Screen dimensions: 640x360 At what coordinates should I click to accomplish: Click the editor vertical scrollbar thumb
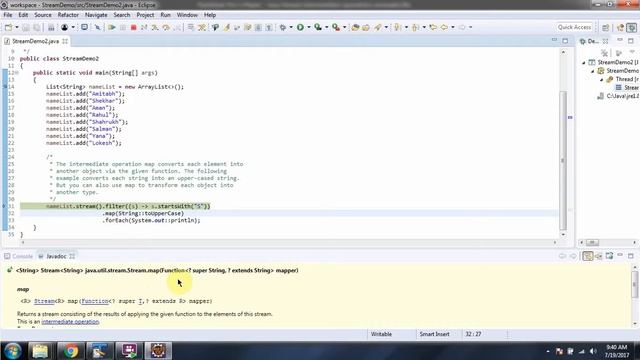tap(563, 160)
